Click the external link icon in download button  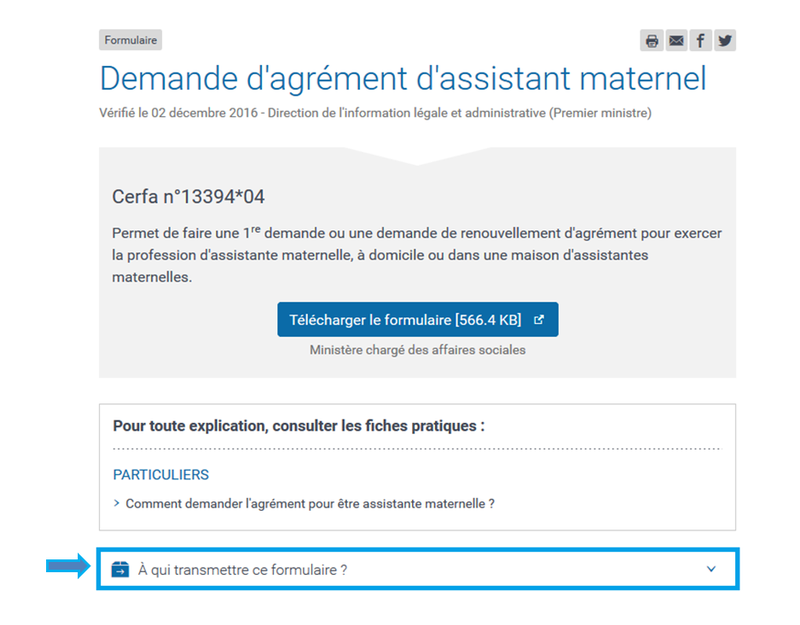click(x=539, y=320)
